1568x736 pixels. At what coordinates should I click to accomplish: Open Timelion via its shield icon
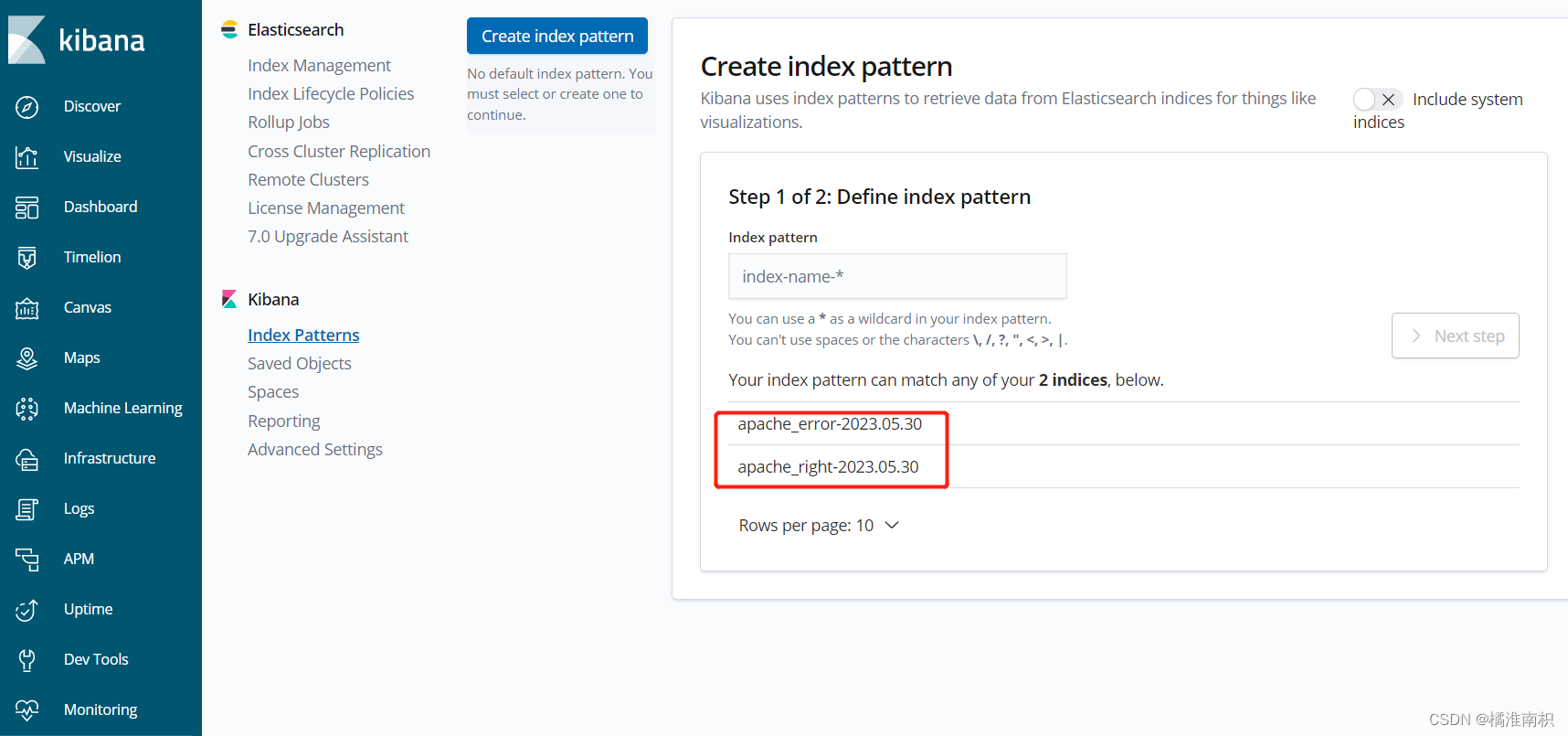[27, 258]
